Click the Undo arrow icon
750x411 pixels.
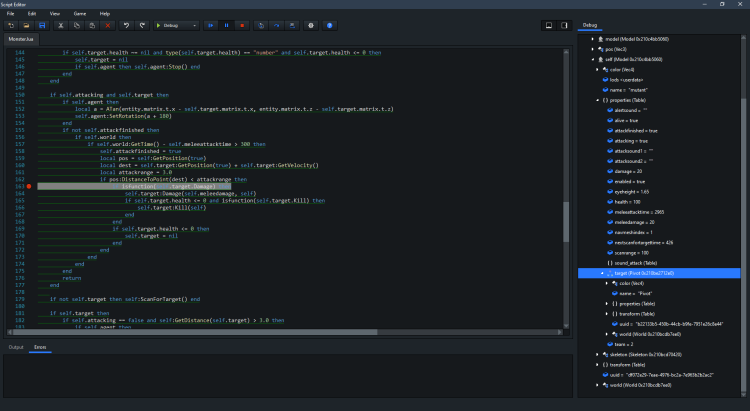tap(125, 25)
